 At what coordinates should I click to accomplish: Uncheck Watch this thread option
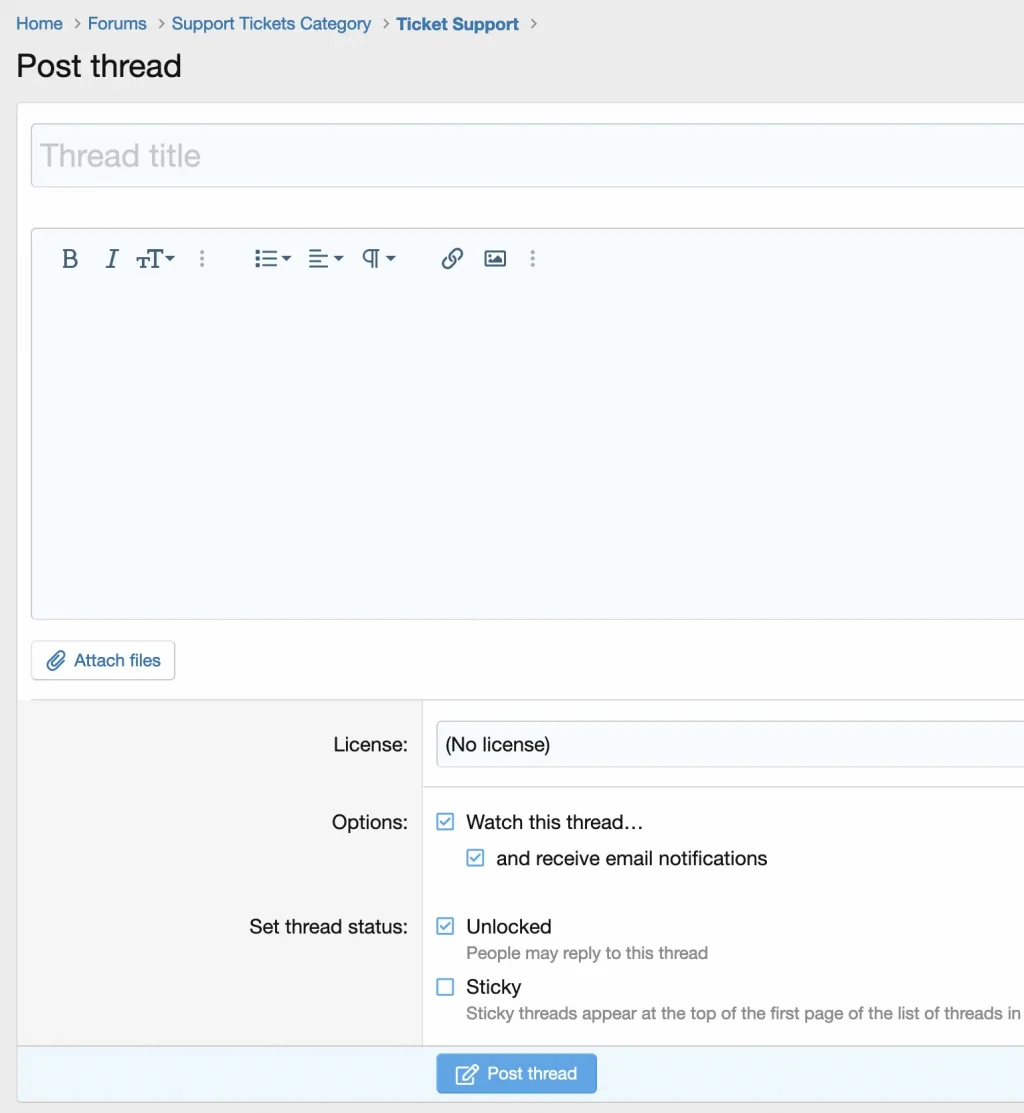[445, 822]
